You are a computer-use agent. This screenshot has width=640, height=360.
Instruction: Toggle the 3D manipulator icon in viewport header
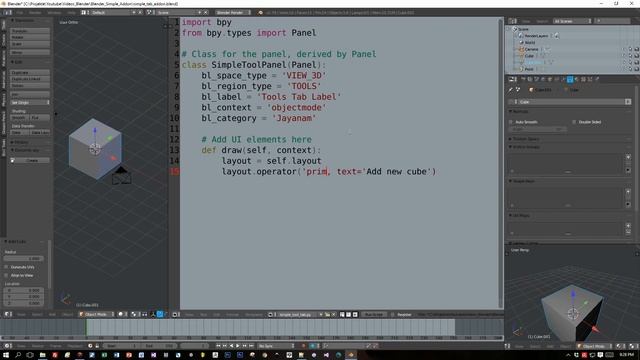153,314
